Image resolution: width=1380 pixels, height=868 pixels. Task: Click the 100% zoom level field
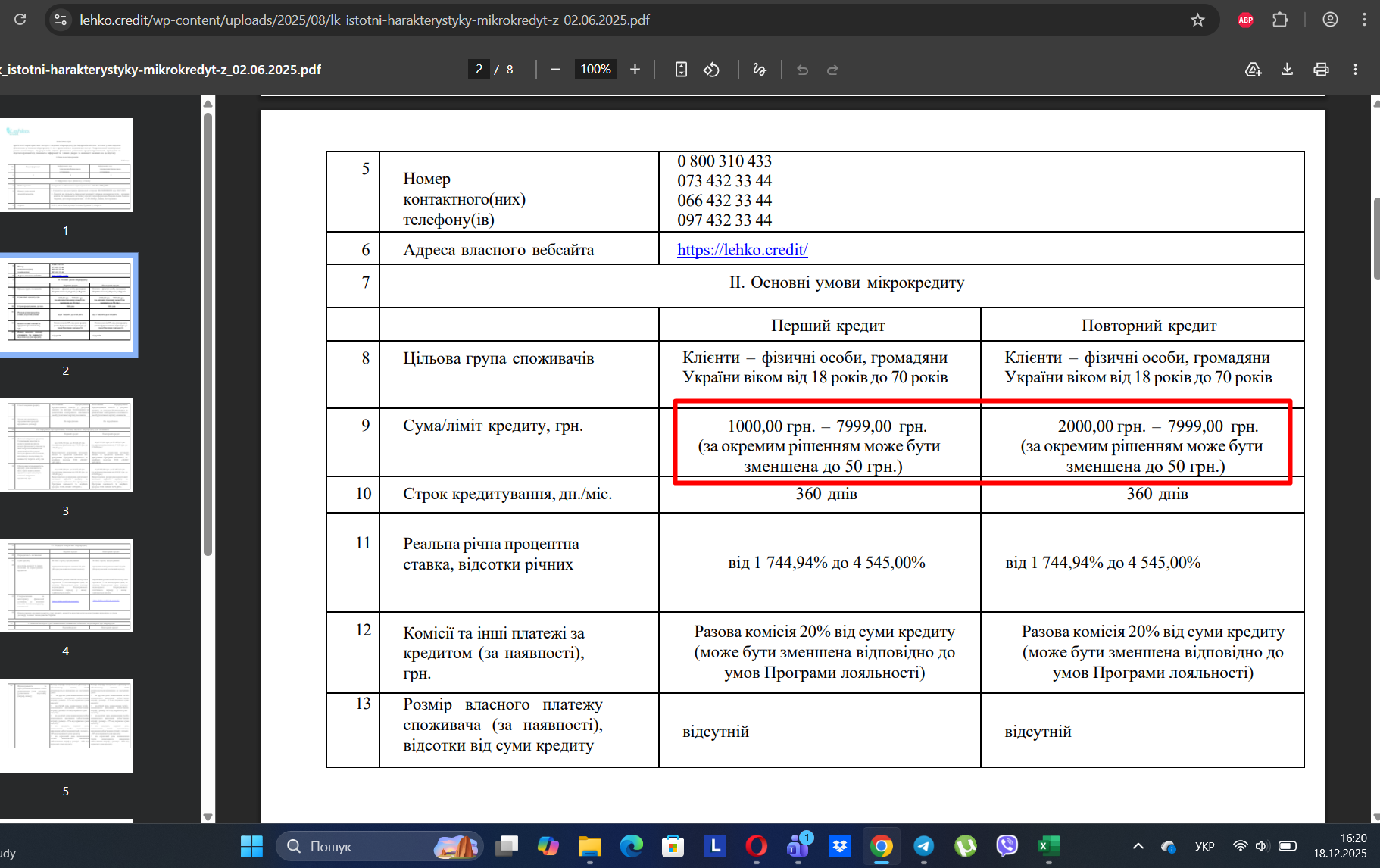tap(595, 70)
